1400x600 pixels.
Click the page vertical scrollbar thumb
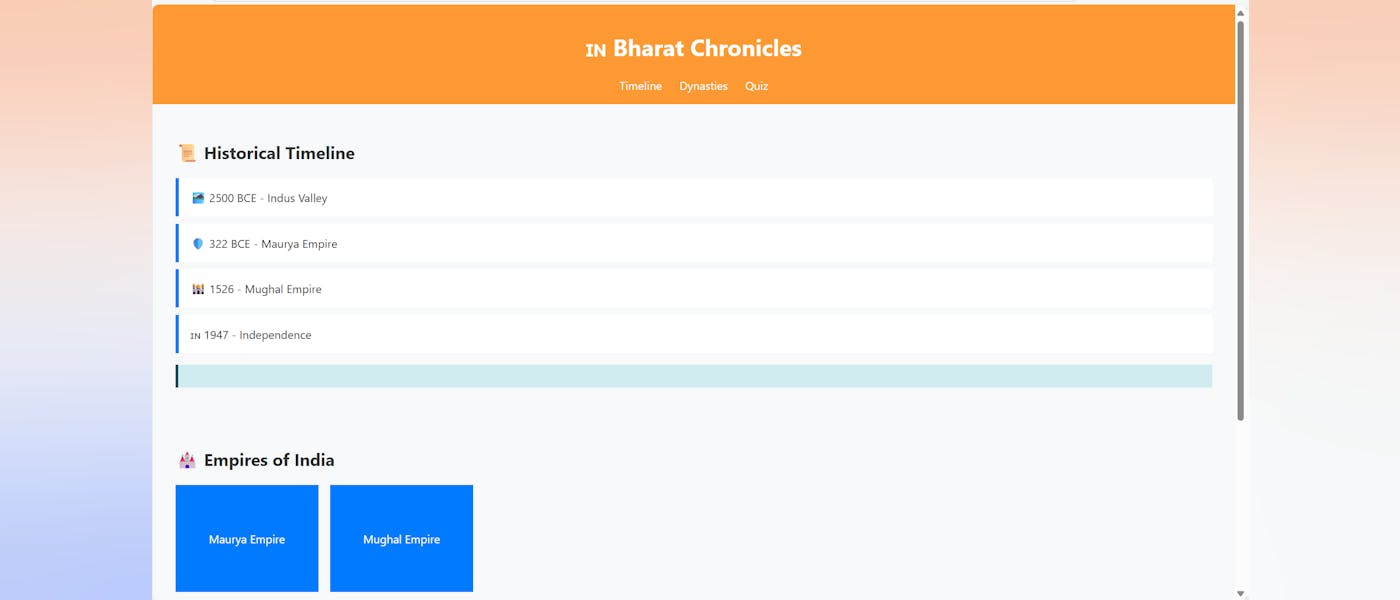1241,220
